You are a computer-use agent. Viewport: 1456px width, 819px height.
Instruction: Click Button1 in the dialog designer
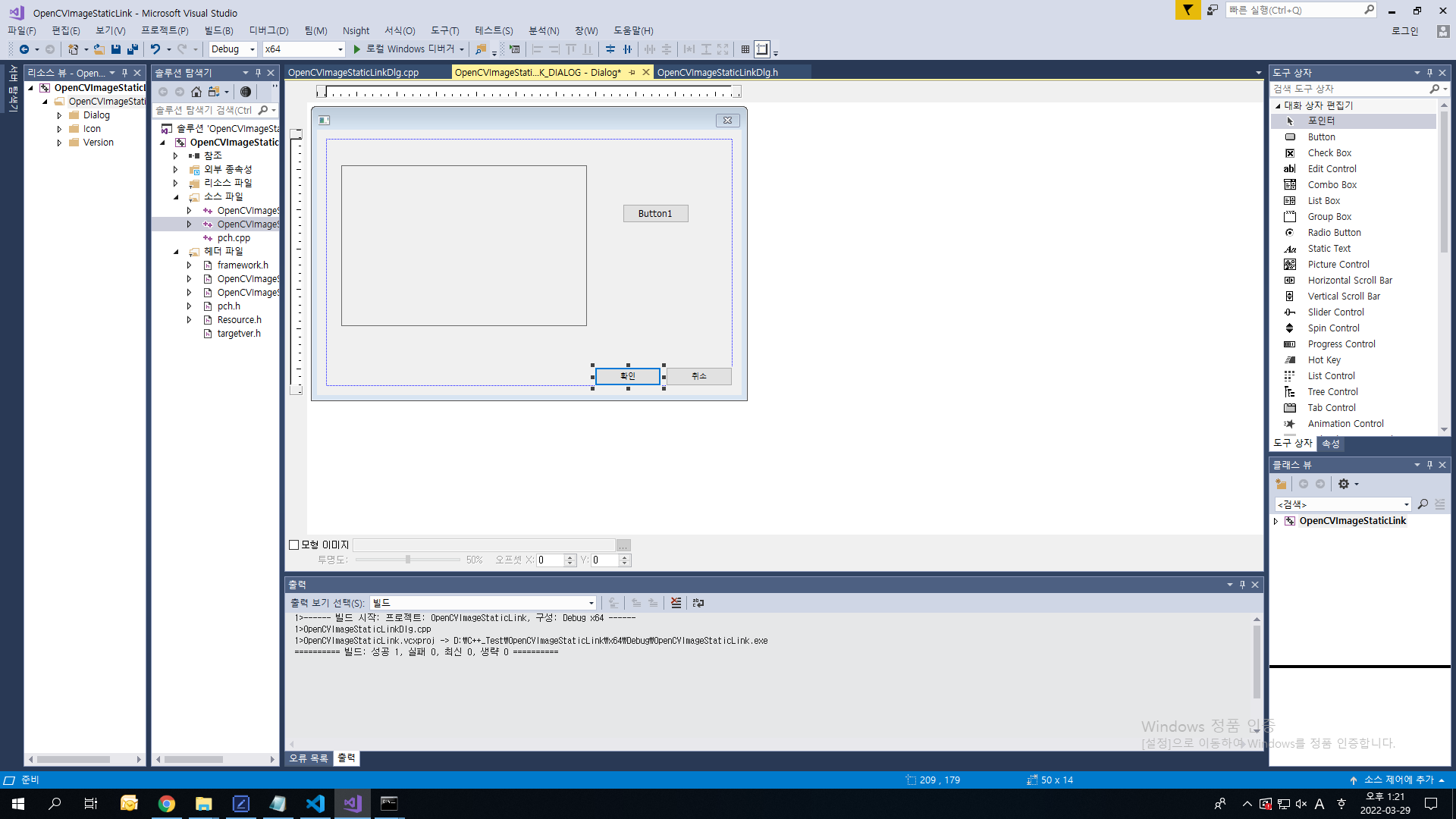655,214
